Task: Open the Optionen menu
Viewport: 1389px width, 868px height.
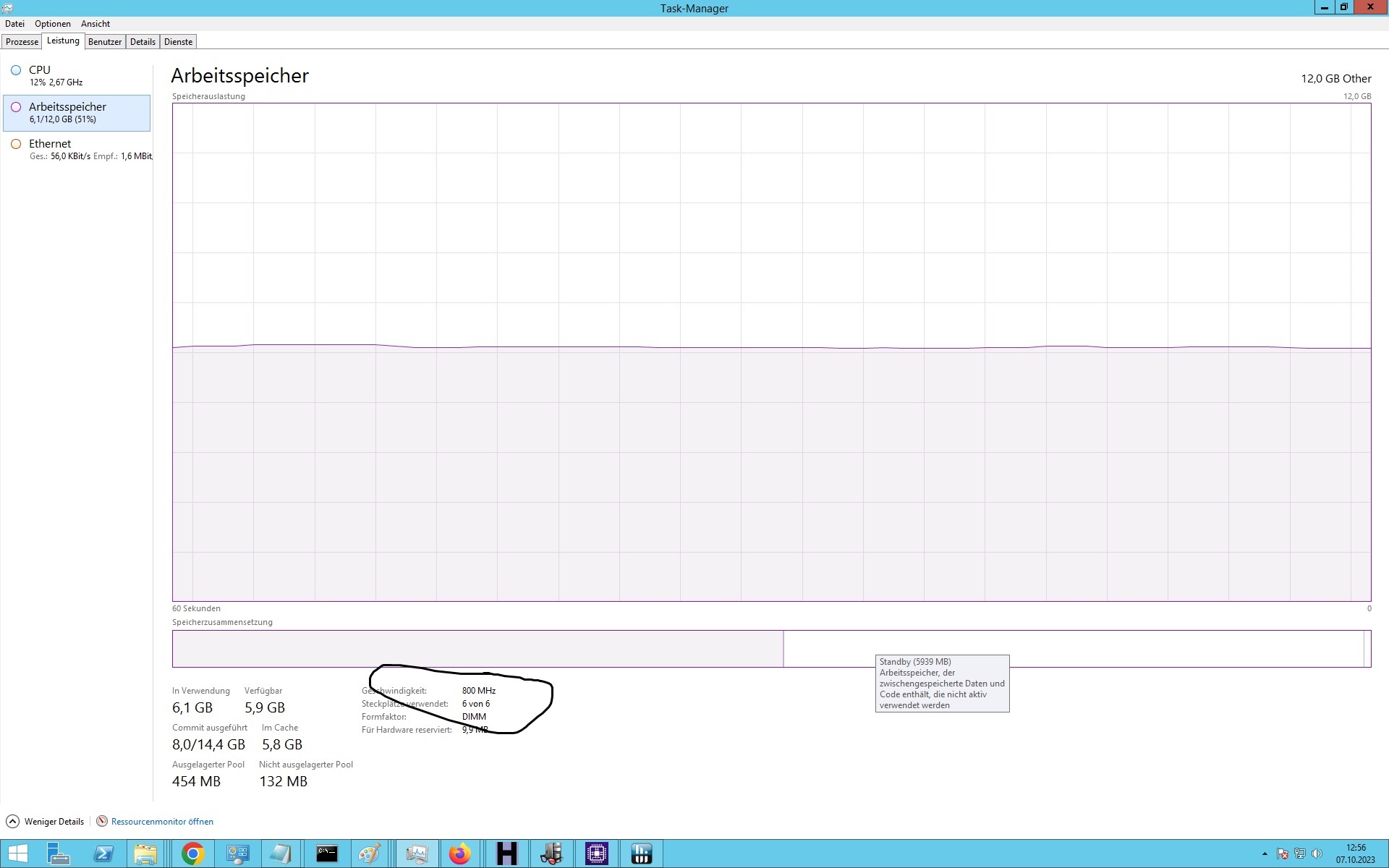Action: 53,24
